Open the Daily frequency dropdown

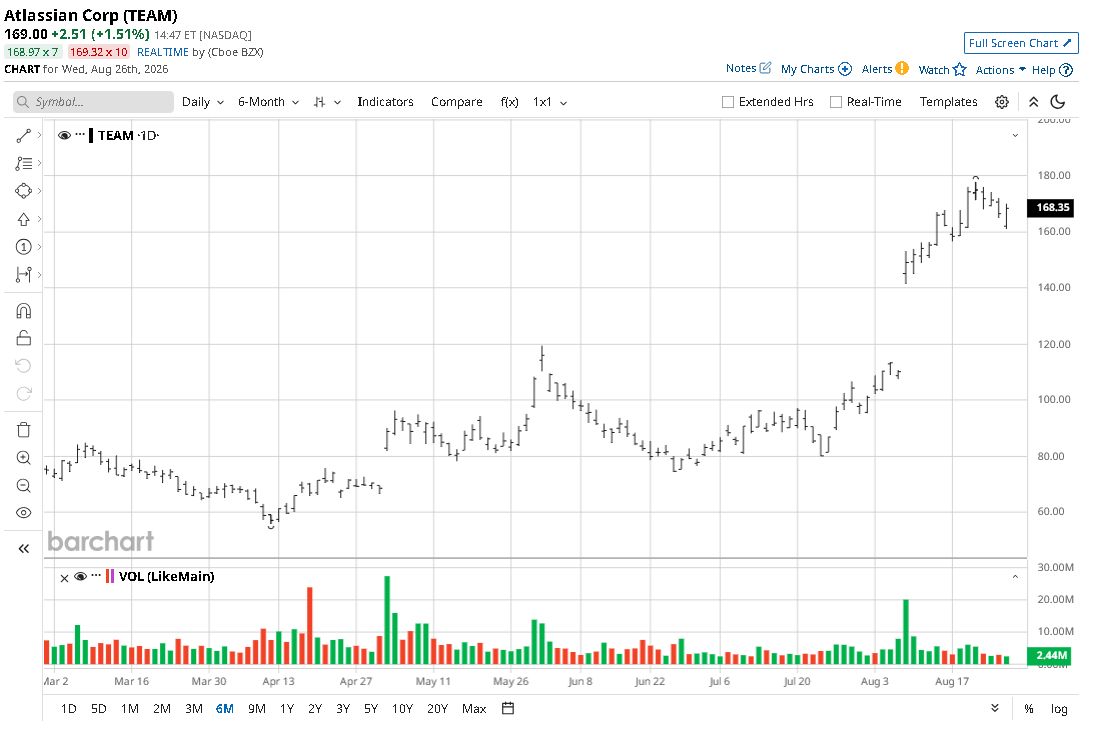pos(203,102)
